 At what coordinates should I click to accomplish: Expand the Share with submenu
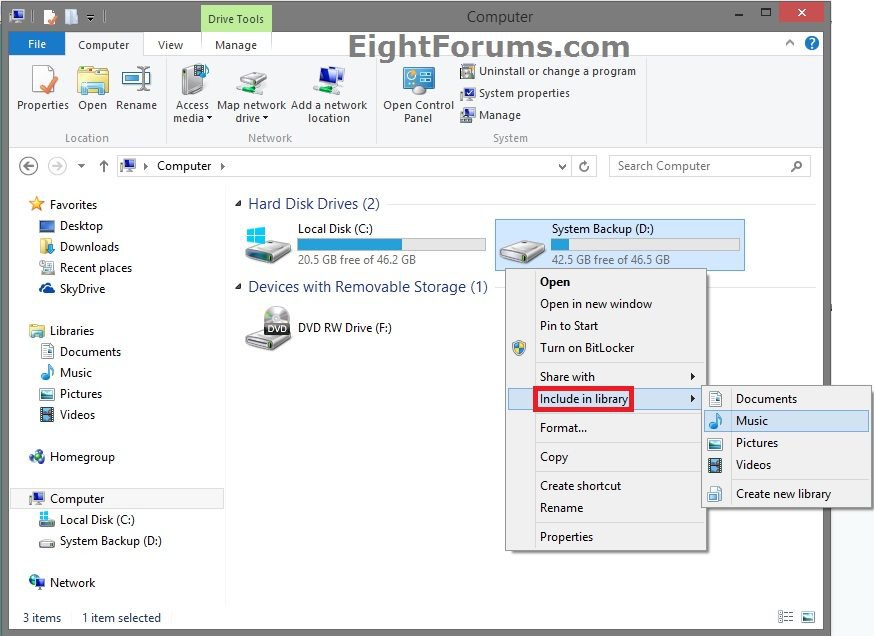(607, 377)
